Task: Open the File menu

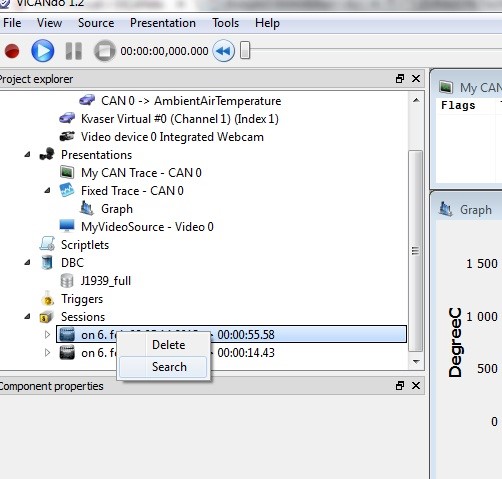Action: pos(12,23)
